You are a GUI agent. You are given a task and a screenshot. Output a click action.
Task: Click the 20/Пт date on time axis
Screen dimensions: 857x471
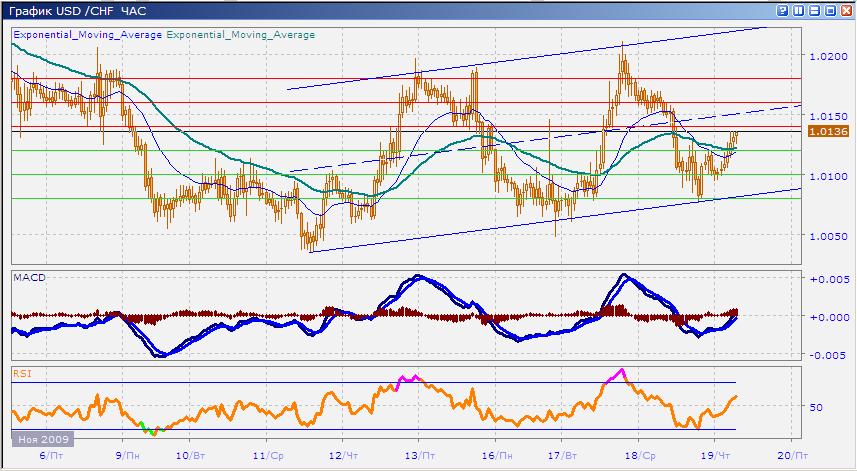pos(790,453)
